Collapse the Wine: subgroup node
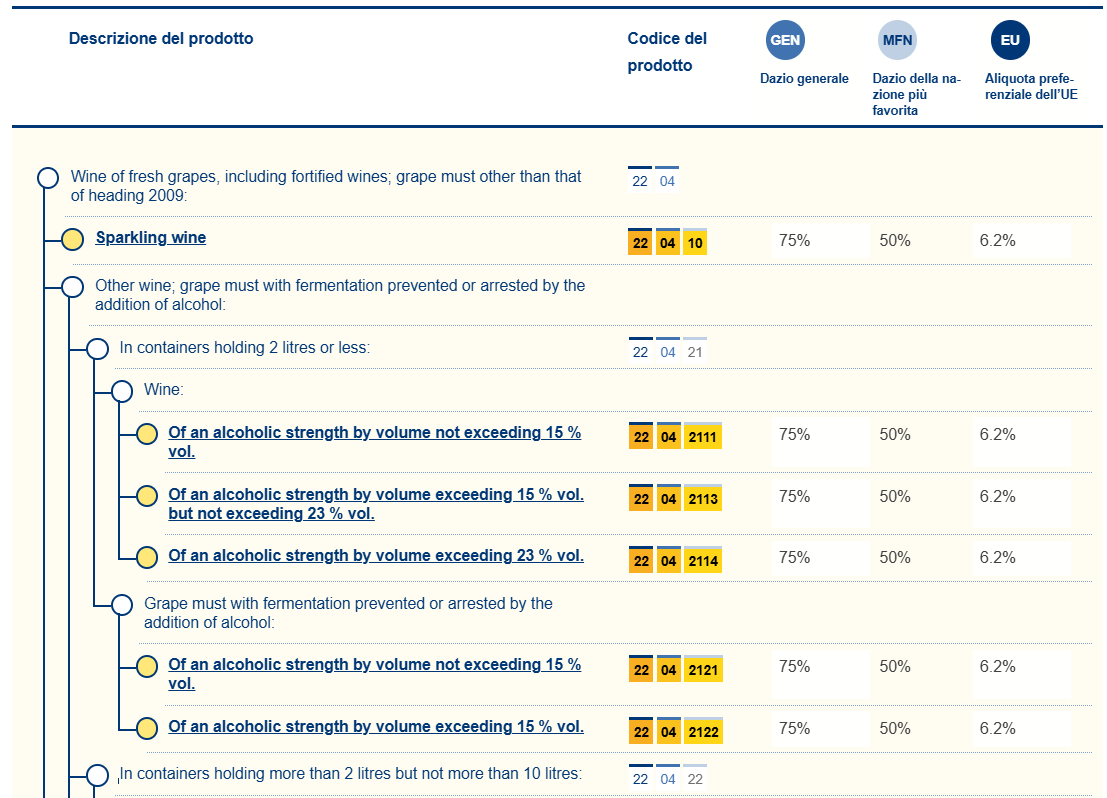 (122, 391)
